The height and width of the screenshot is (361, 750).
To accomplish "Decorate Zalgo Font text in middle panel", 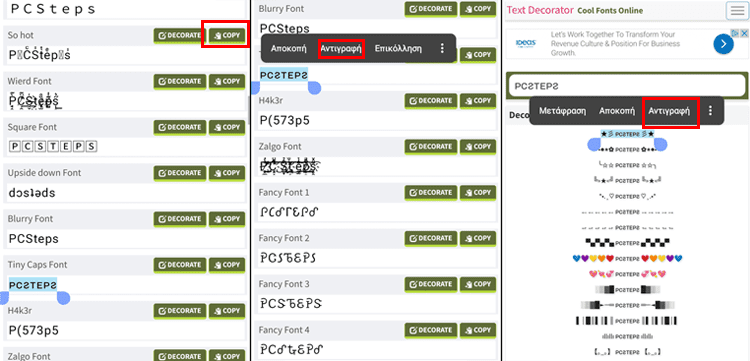I will [x=430, y=147].
